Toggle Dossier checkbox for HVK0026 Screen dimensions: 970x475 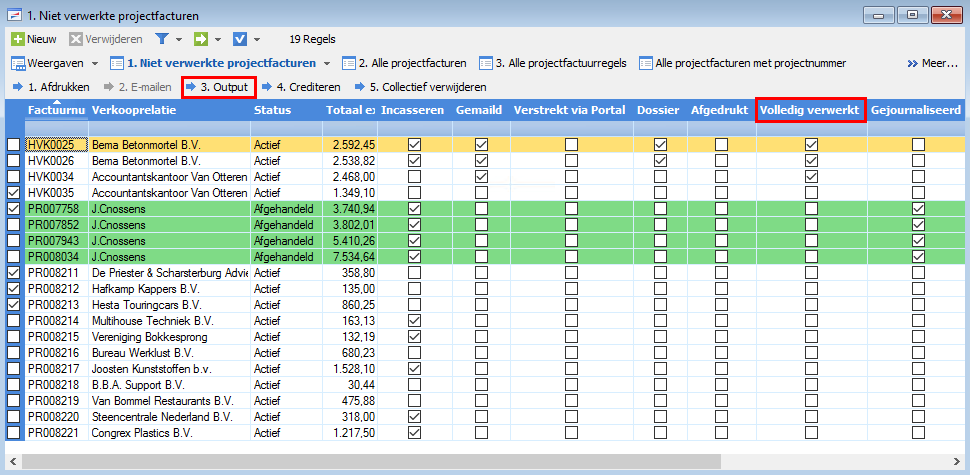click(x=661, y=160)
